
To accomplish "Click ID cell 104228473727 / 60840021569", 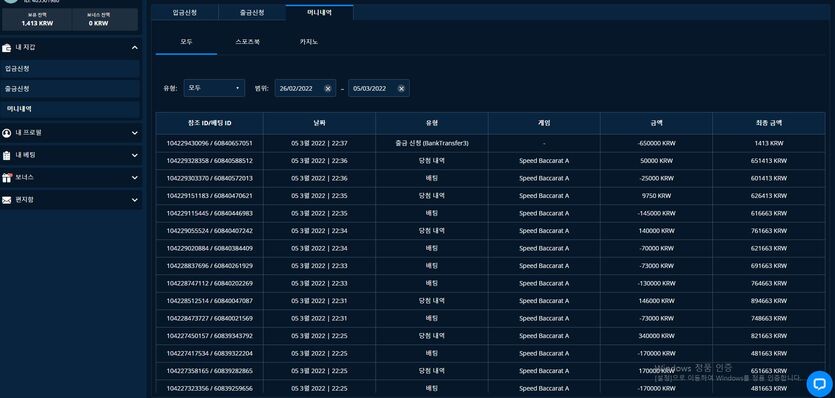I will point(209,319).
